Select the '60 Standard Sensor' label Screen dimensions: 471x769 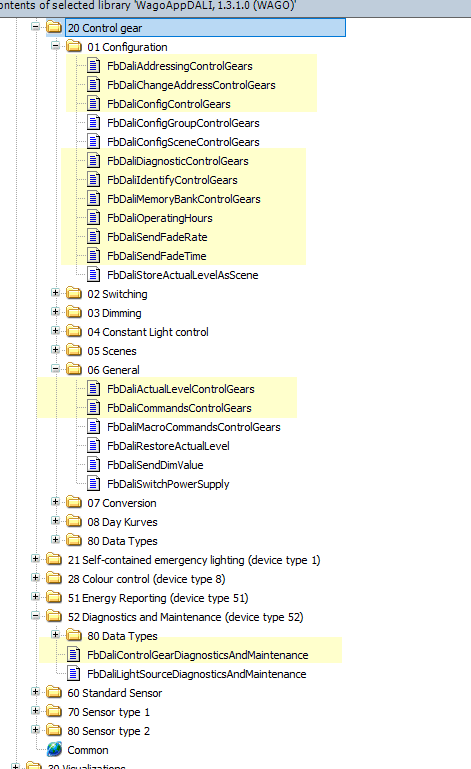point(115,693)
